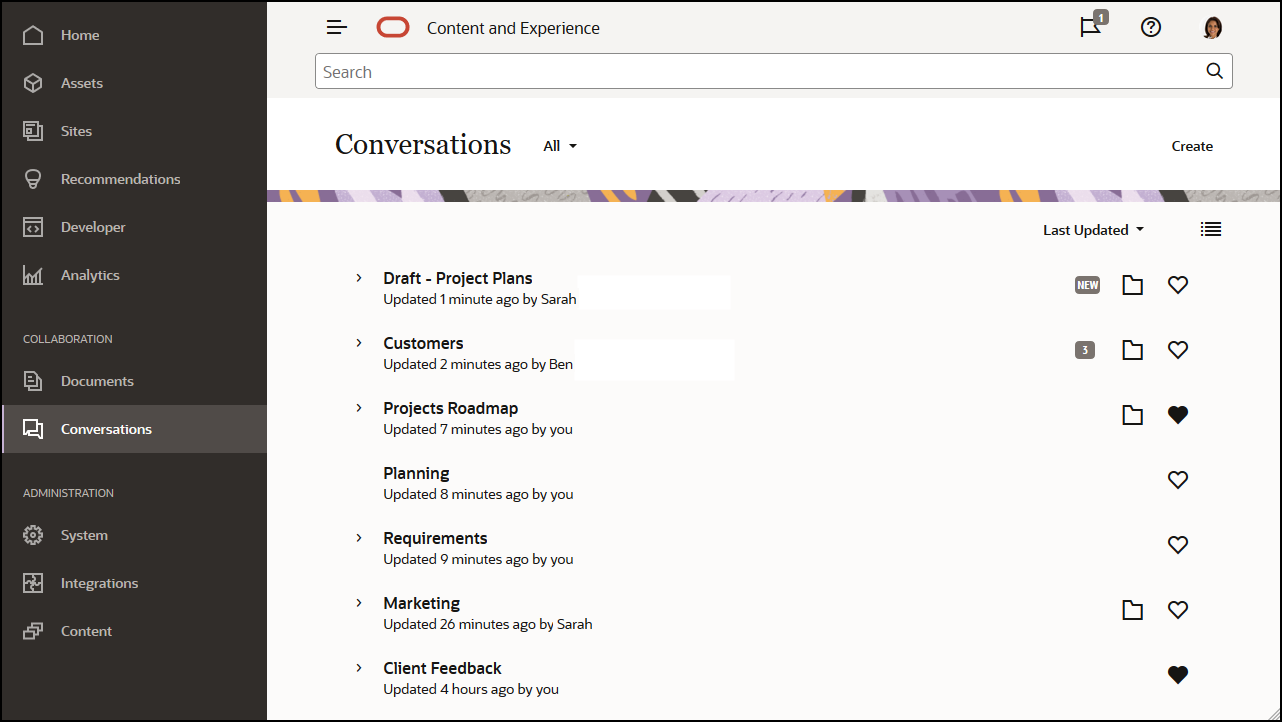Screen dimensions: 1282x722
Task: Remove Client Feedback from favorites
Action: point(1178,675)
